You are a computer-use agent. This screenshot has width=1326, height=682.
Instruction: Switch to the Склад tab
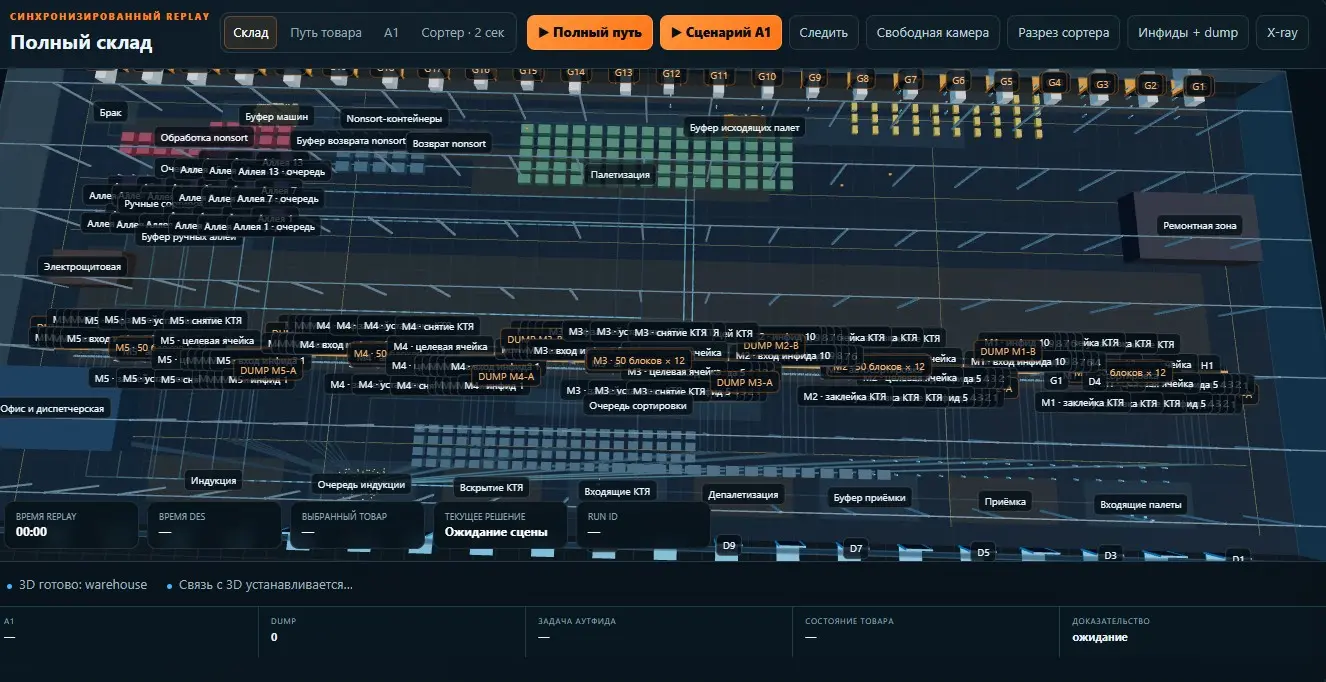(x=250, y=33)
